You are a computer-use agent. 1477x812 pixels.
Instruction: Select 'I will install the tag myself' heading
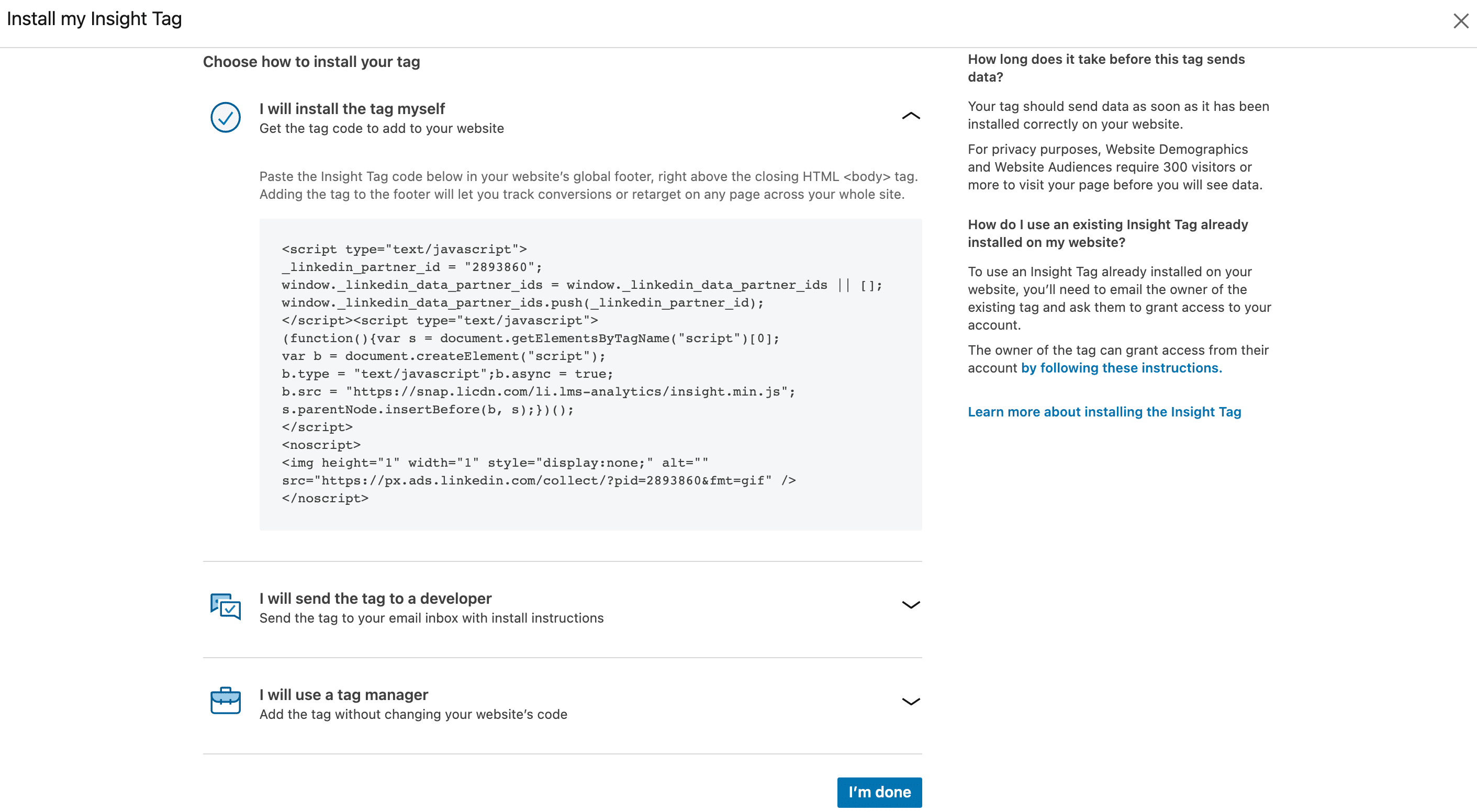click(352, 109)
